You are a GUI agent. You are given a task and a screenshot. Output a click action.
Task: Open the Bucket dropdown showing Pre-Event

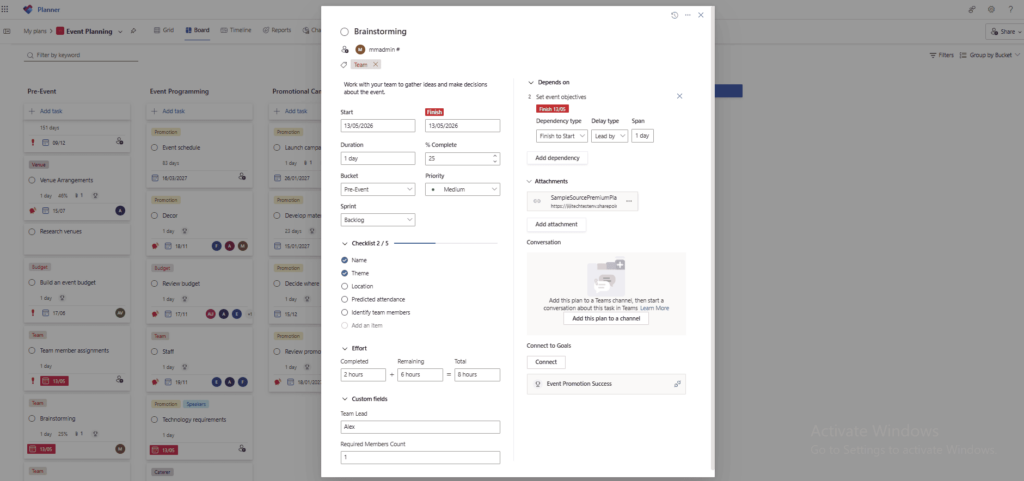coord(378,189)
